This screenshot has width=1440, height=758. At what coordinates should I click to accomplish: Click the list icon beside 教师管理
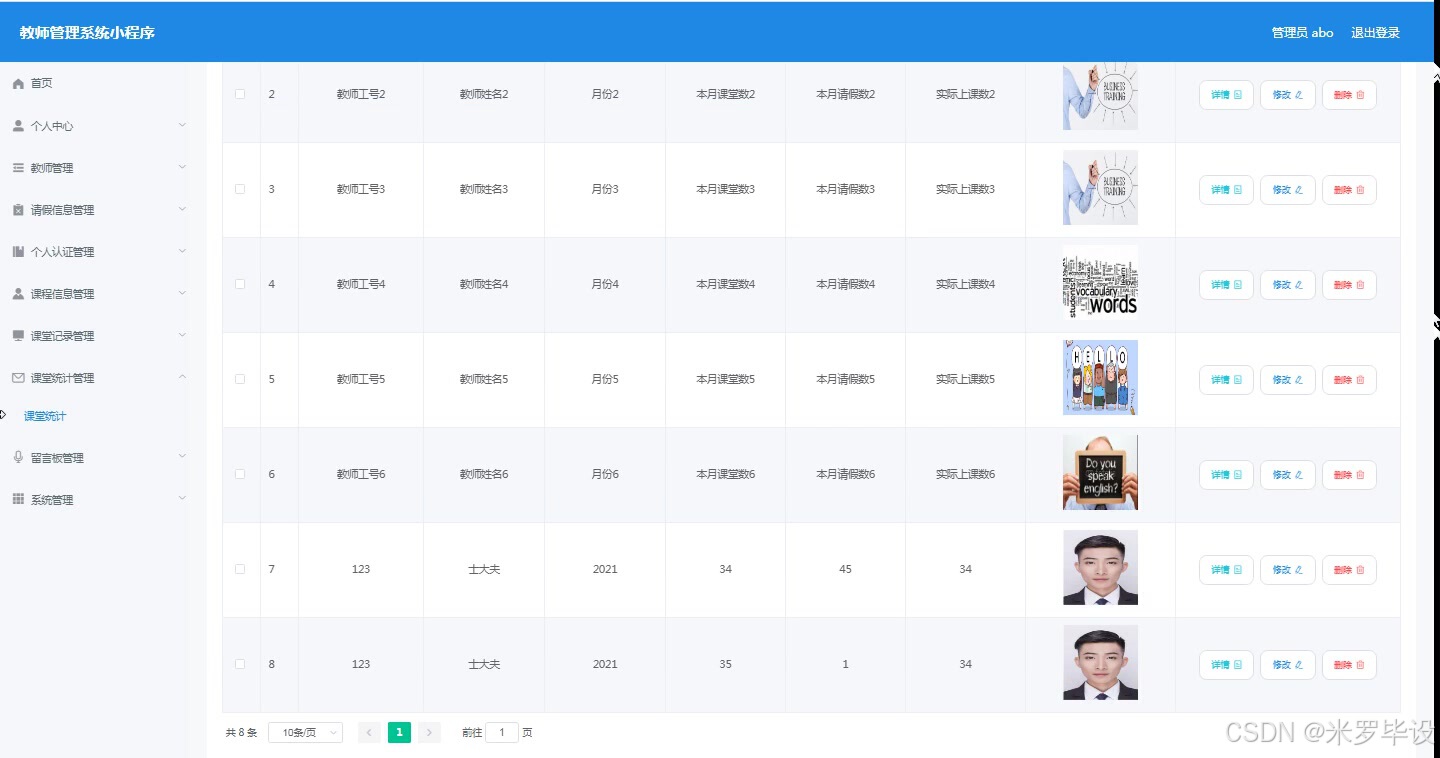tap(18, 168)
